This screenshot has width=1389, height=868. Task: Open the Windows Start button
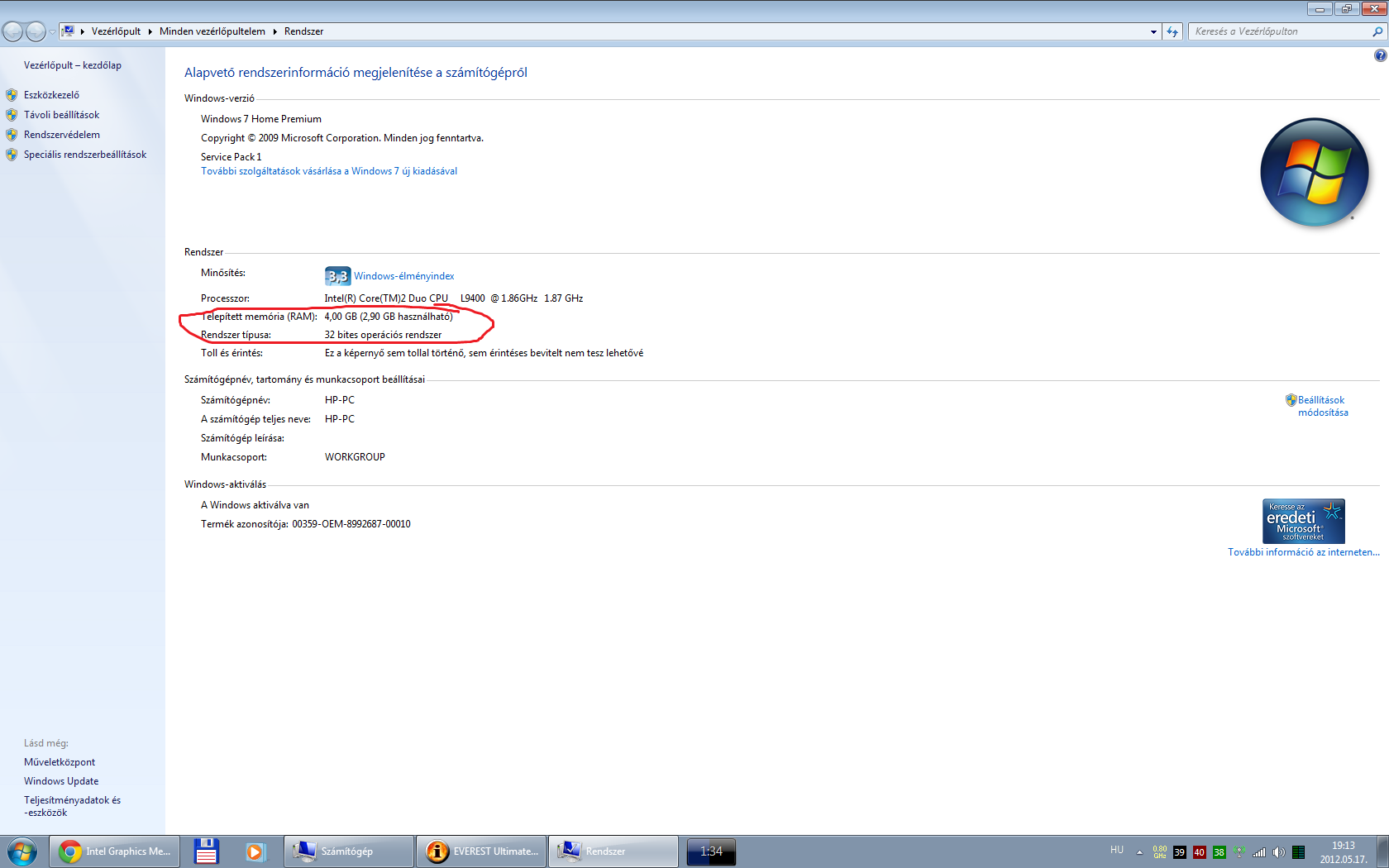pyautogui.click(x=22, y=851)
